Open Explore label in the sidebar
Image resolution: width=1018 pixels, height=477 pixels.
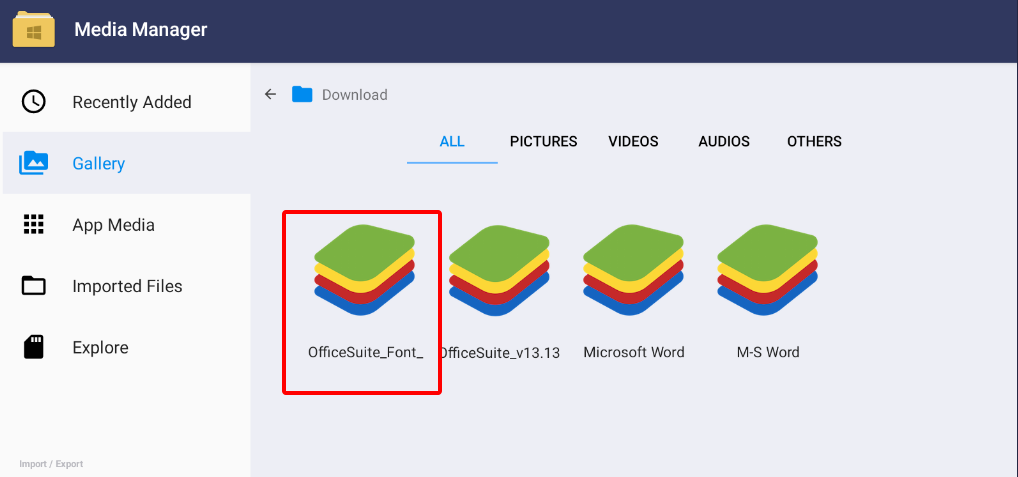point(101,347)
